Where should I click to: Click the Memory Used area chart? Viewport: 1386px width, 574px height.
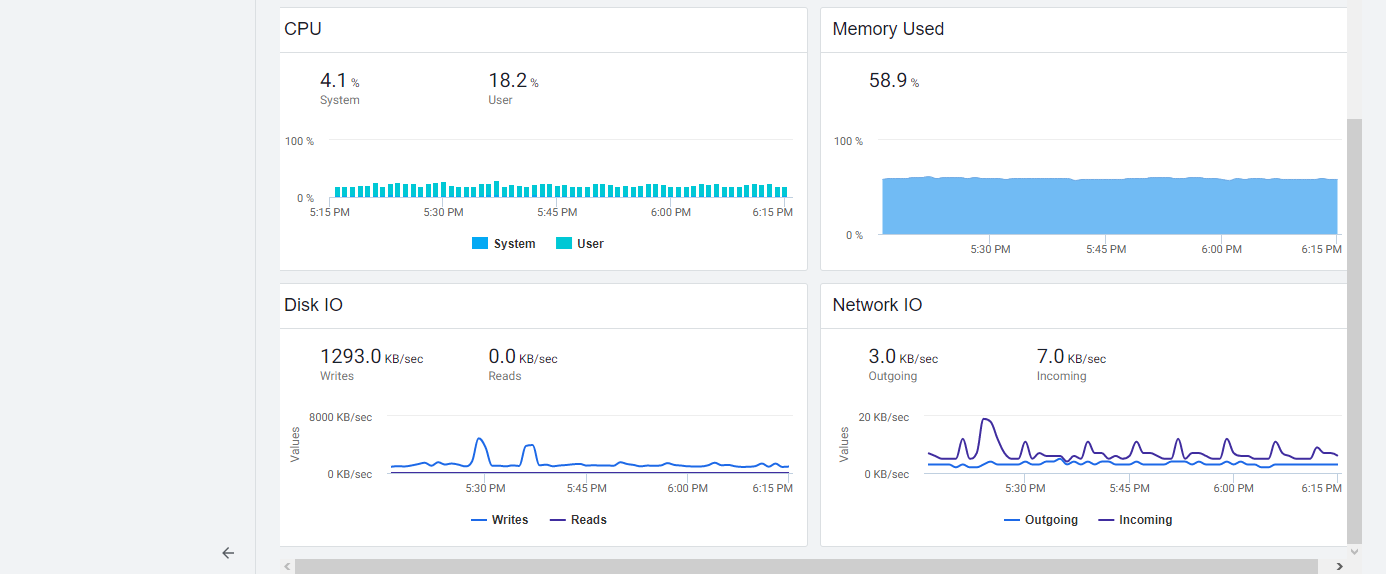click(x=1109, y=206)
